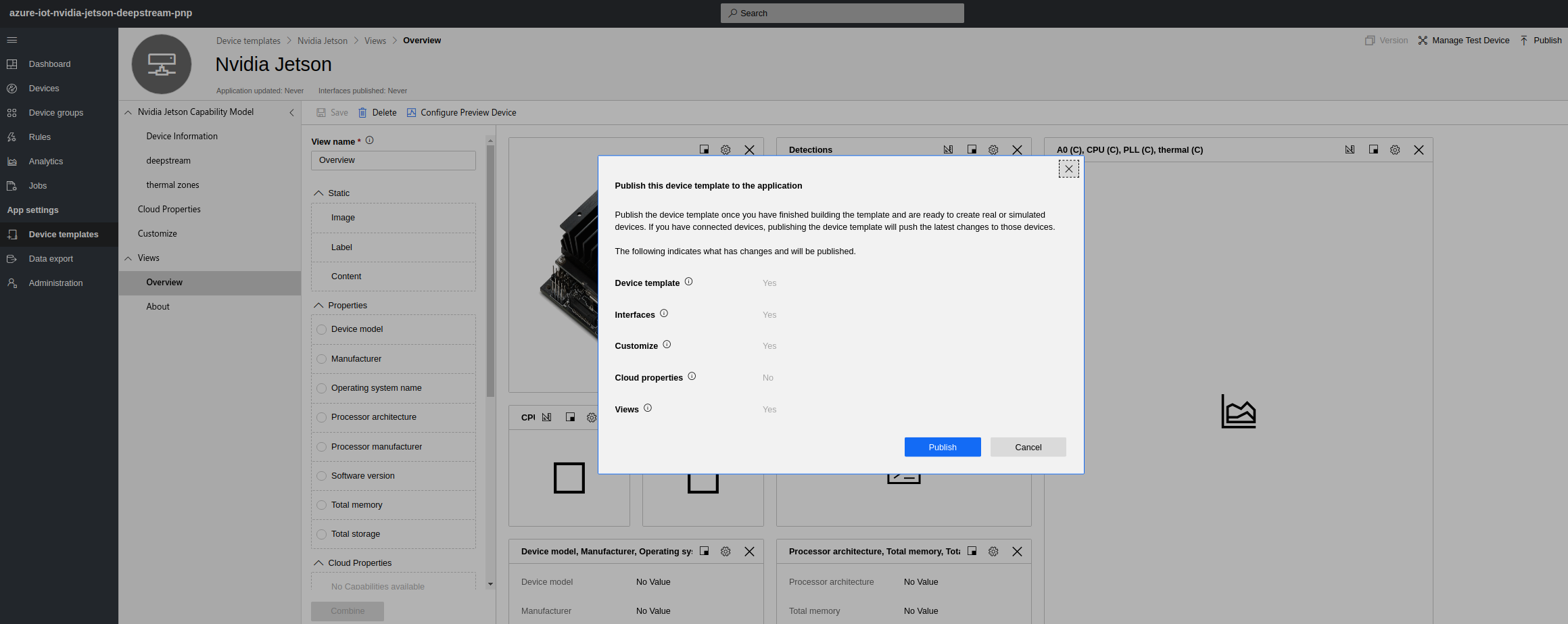Screen dimensions: 1568x624
Task: Open Manage Test Device
Action: 1464,41
